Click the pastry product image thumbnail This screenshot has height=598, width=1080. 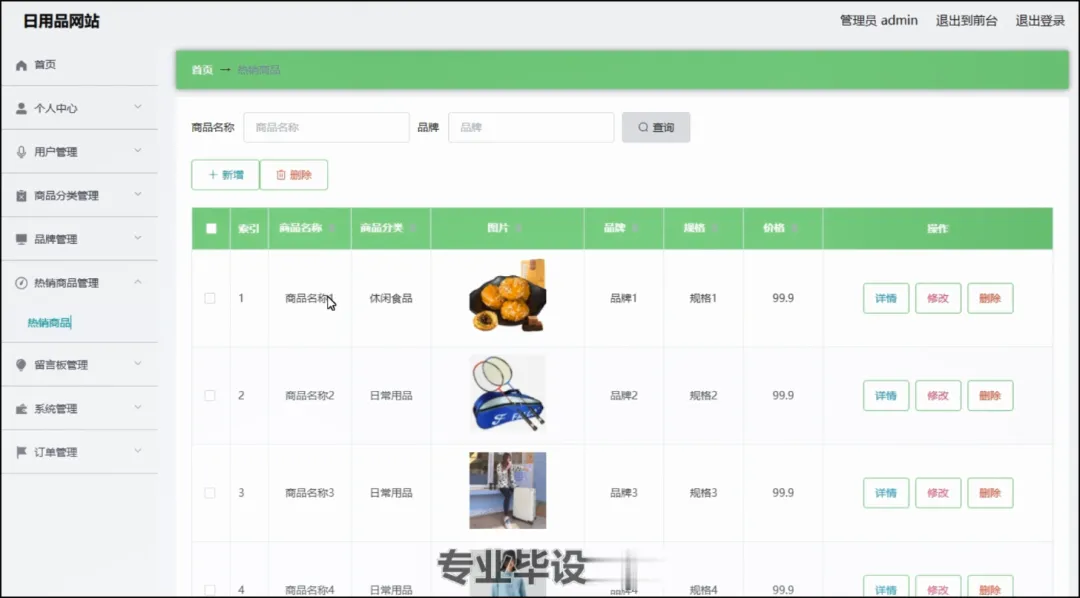508,296
